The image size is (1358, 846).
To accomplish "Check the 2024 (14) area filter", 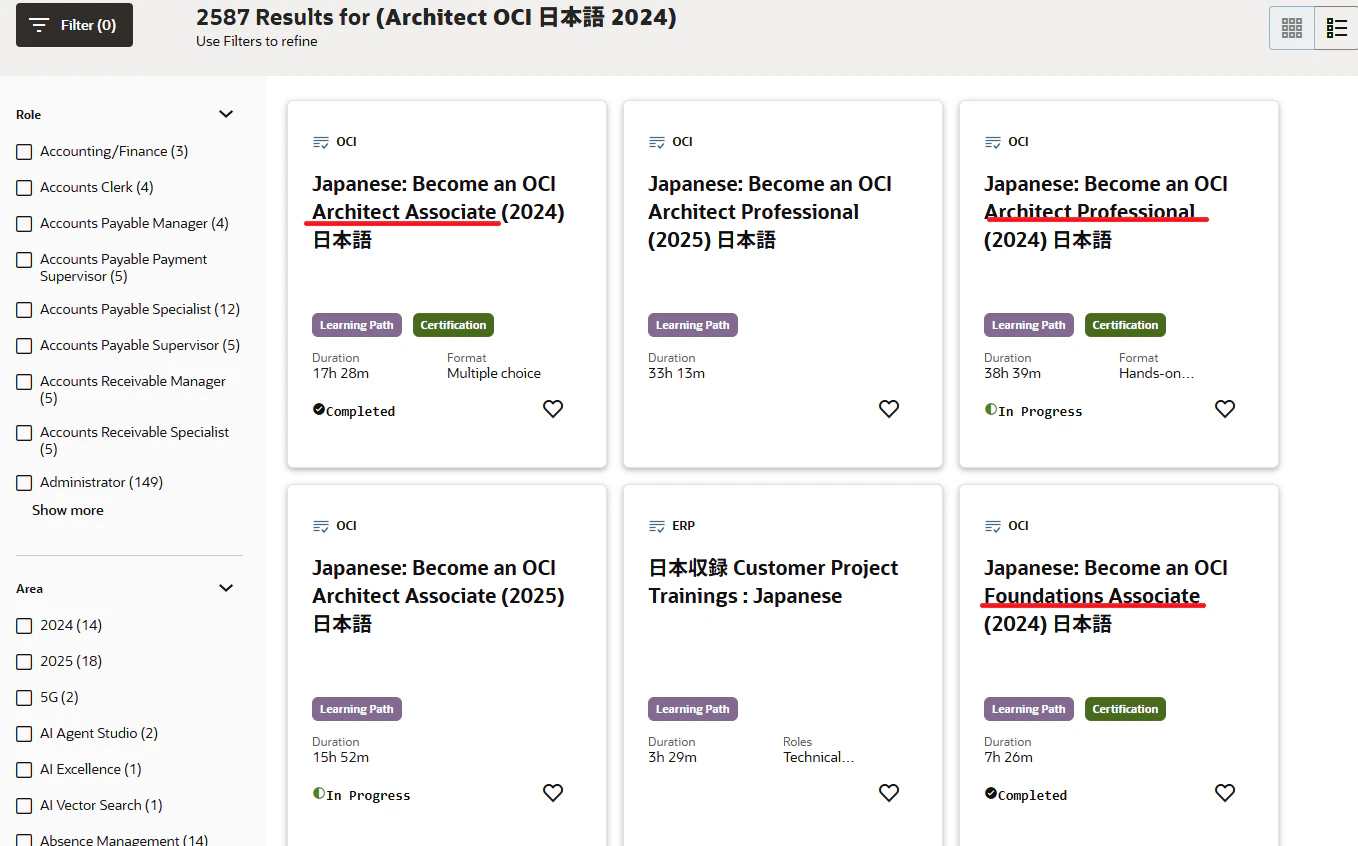I will (x=24, y=626).
